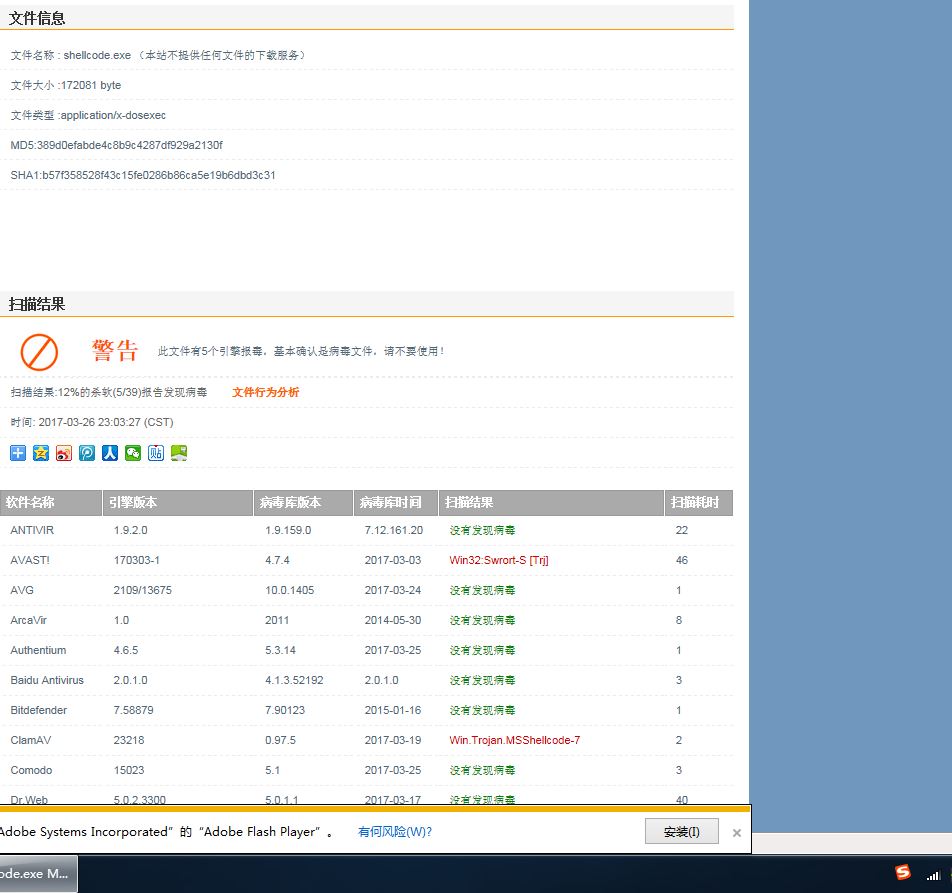This screenshot has width=952, height=893.
Task: Click 软件名称 column header
Action: (x=50, y=503)
